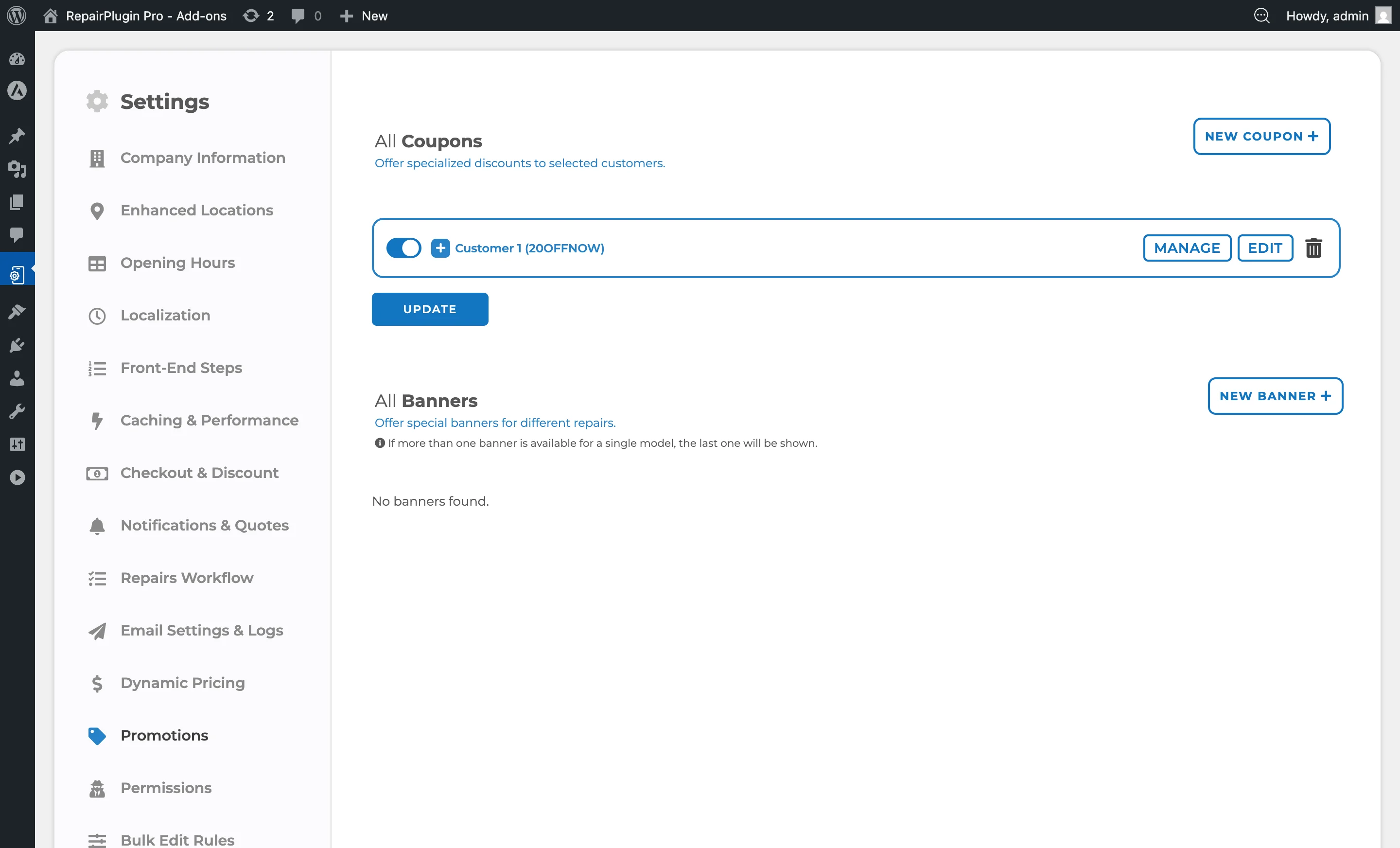
Task: Click the UPDATE button
Action: pyautogui.click(x=430, y=309)
